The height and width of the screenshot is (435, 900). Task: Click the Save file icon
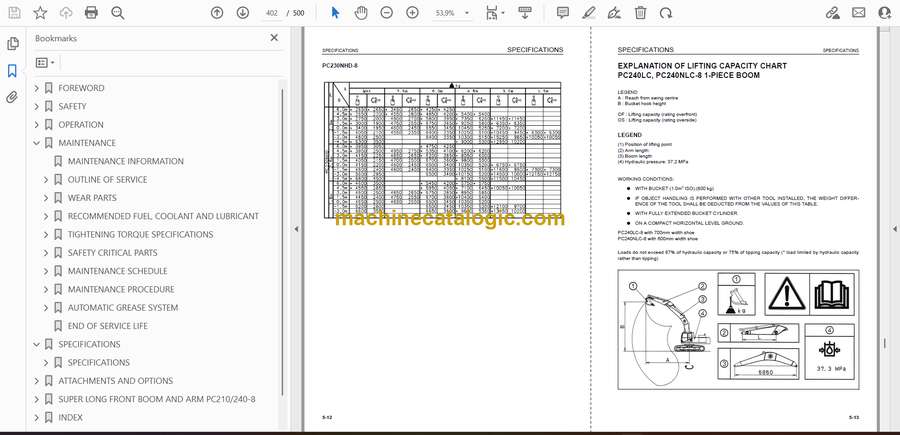pos(14,13)
